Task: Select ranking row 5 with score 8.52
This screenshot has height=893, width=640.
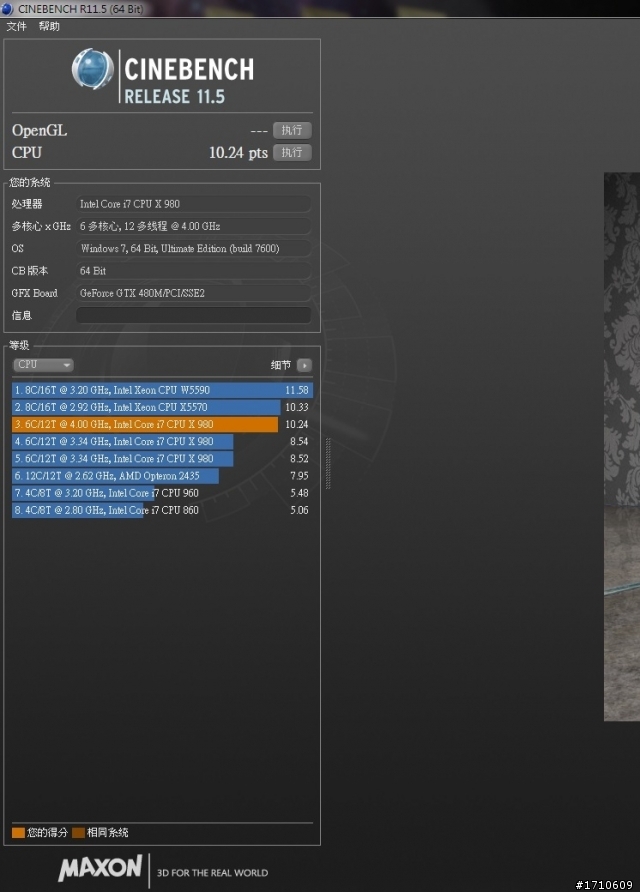Action: (162, 458)
